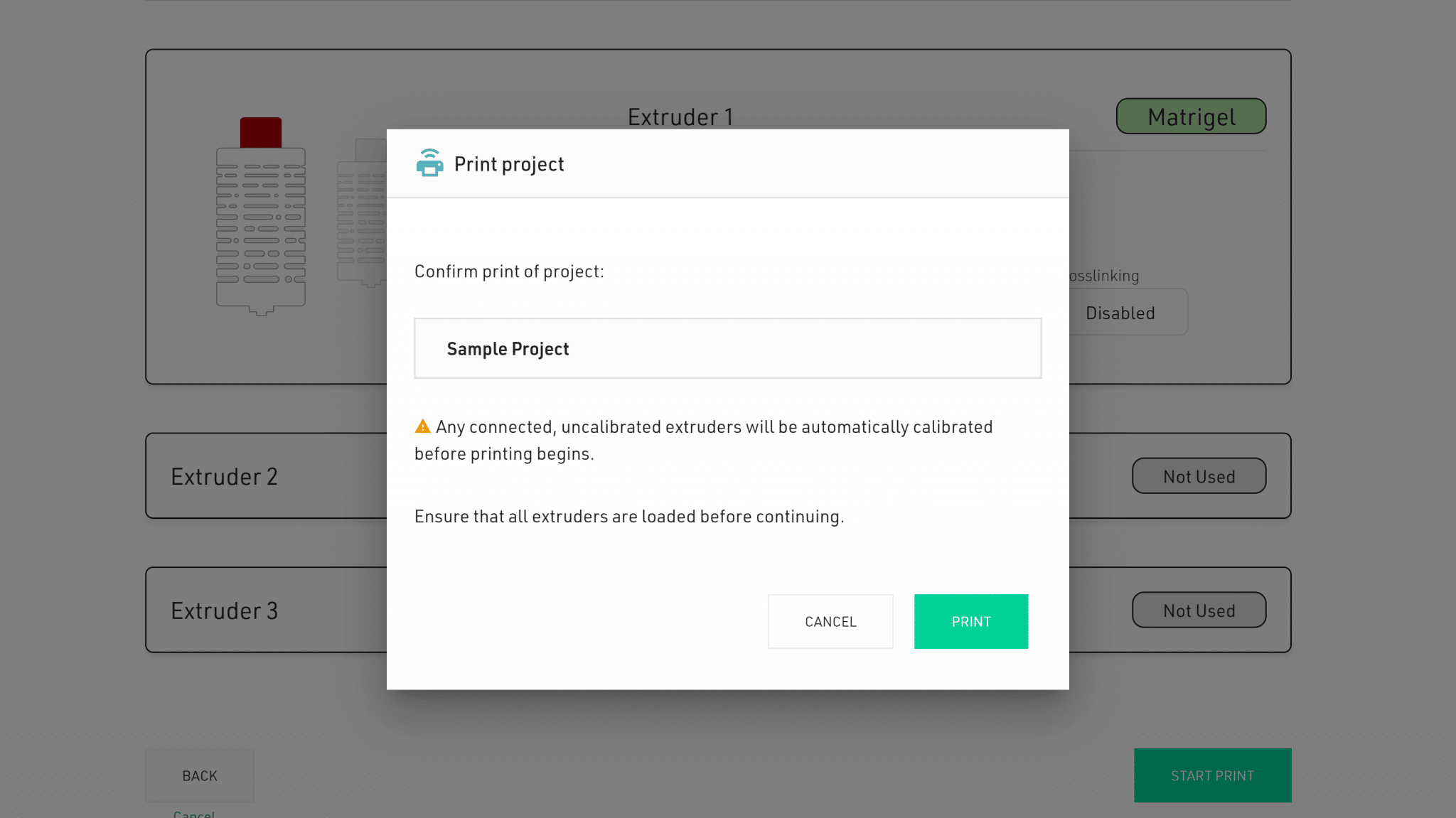Click the Confirm print of project text
Viewport: 1456px width, 818px height.
pos(509,271)
